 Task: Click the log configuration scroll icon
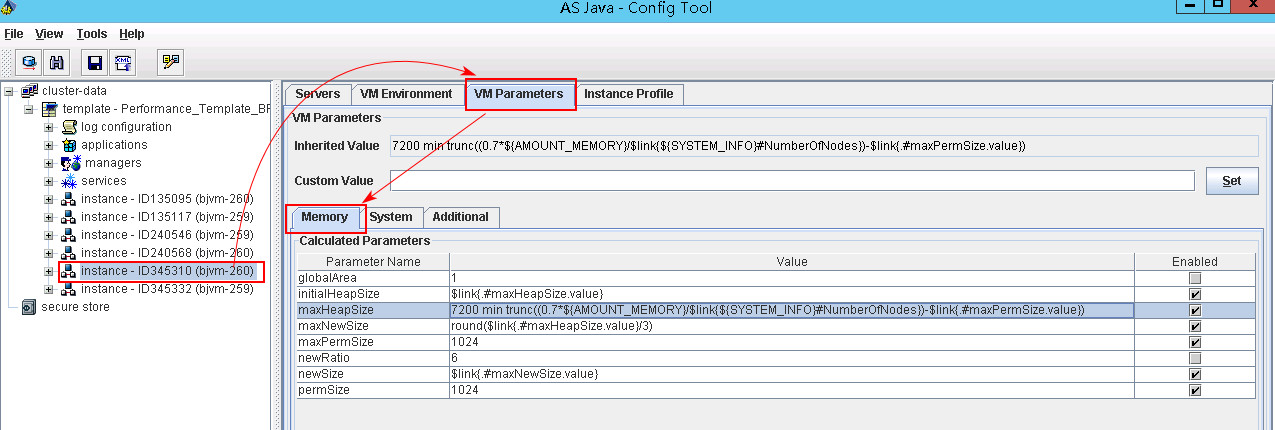point(69,127)
